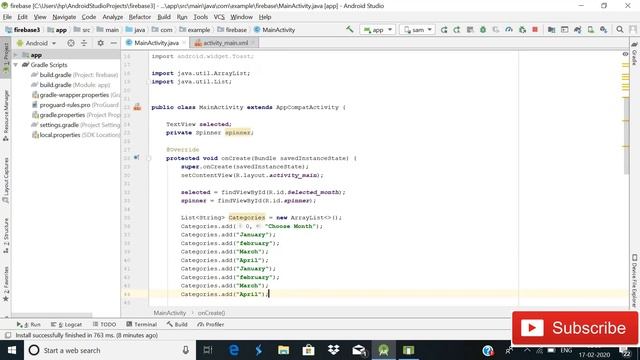This screenshot has height=360, width=640.
Task: Open the app run configuration dropdown
Action: pyautogui.click(x=378, y=30)
